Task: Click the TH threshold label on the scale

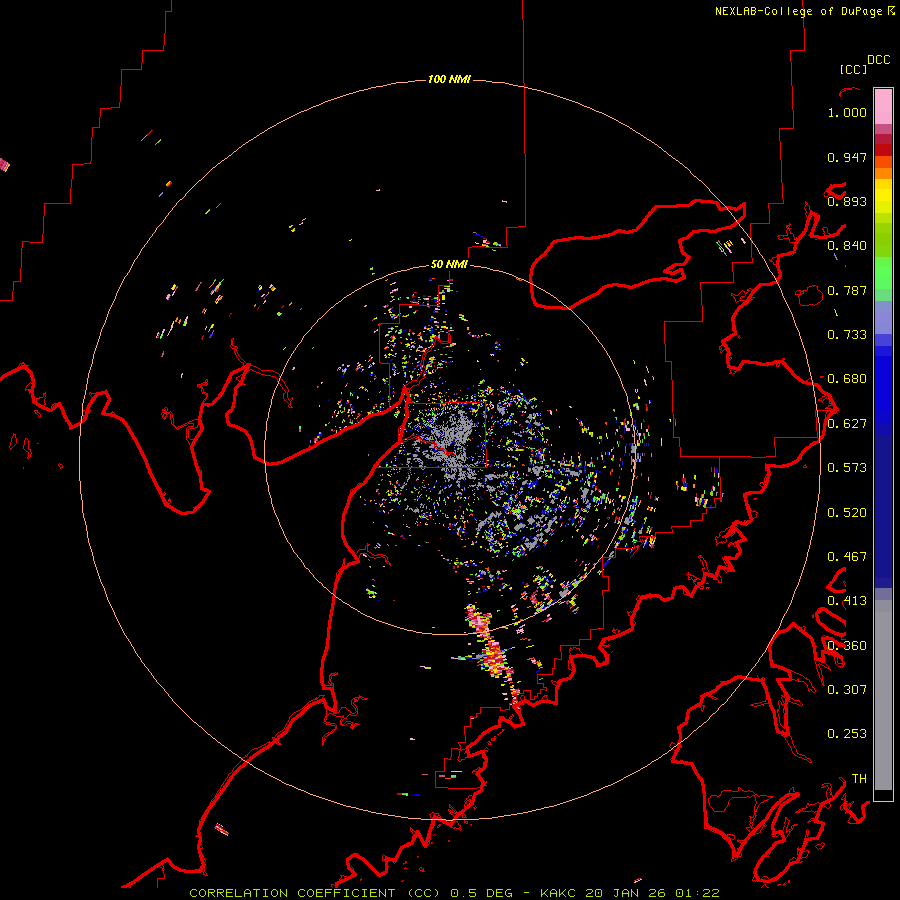Action: click(859, 778)
